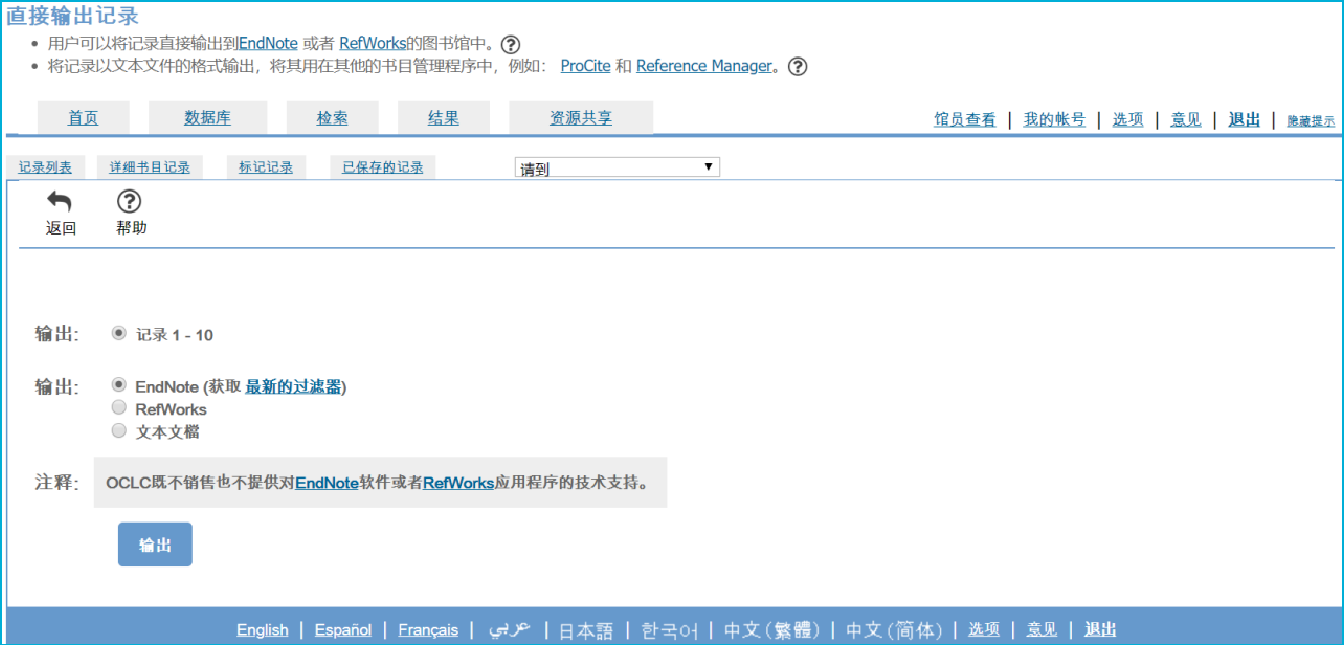This screenshot has height=645, width=1344.
Task: Click the 帮助 help question mark icon
Action: tap(130, 202)
